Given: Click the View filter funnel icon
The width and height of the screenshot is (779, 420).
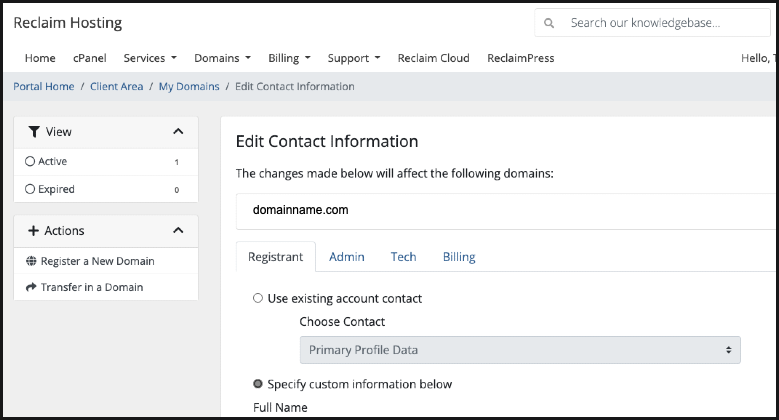Looking at the screenshot, I should click(x=34, y=132).
